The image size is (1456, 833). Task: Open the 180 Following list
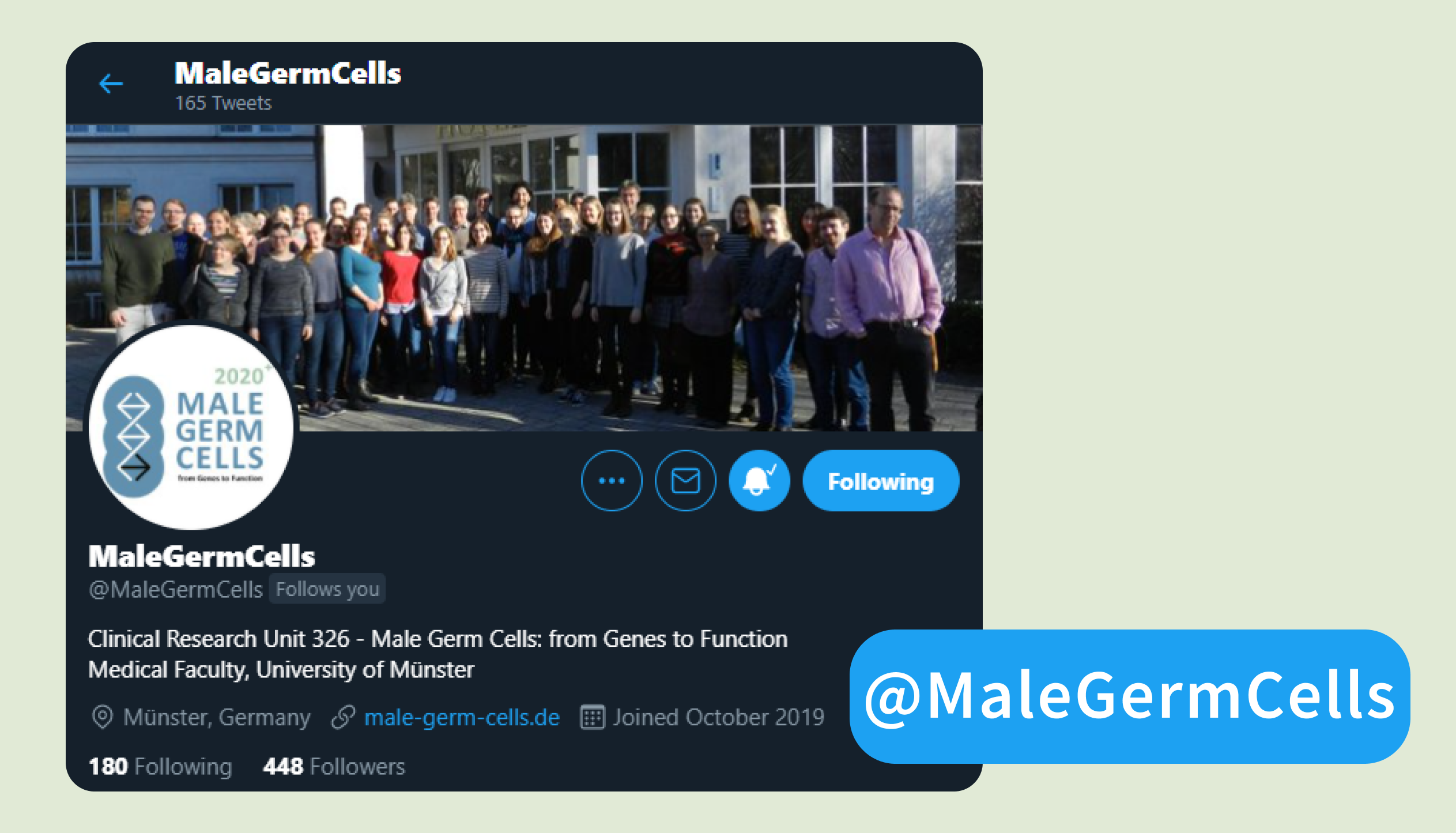pyautogui.click(x=160, y=767)
